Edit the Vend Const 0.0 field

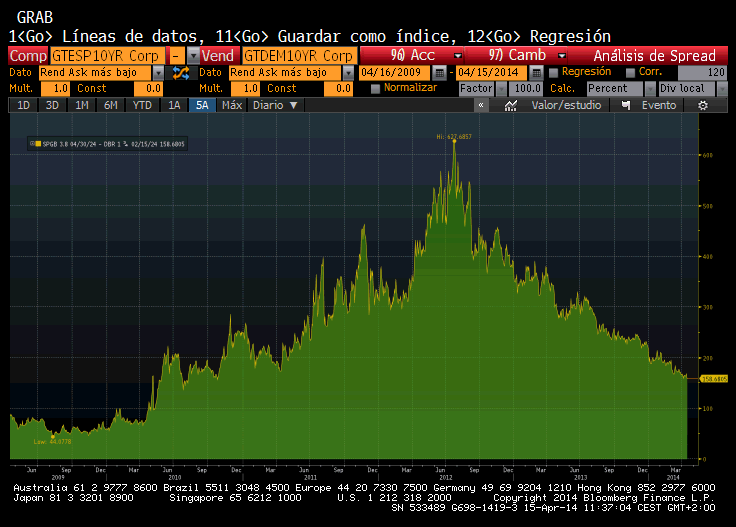(338, 89)
